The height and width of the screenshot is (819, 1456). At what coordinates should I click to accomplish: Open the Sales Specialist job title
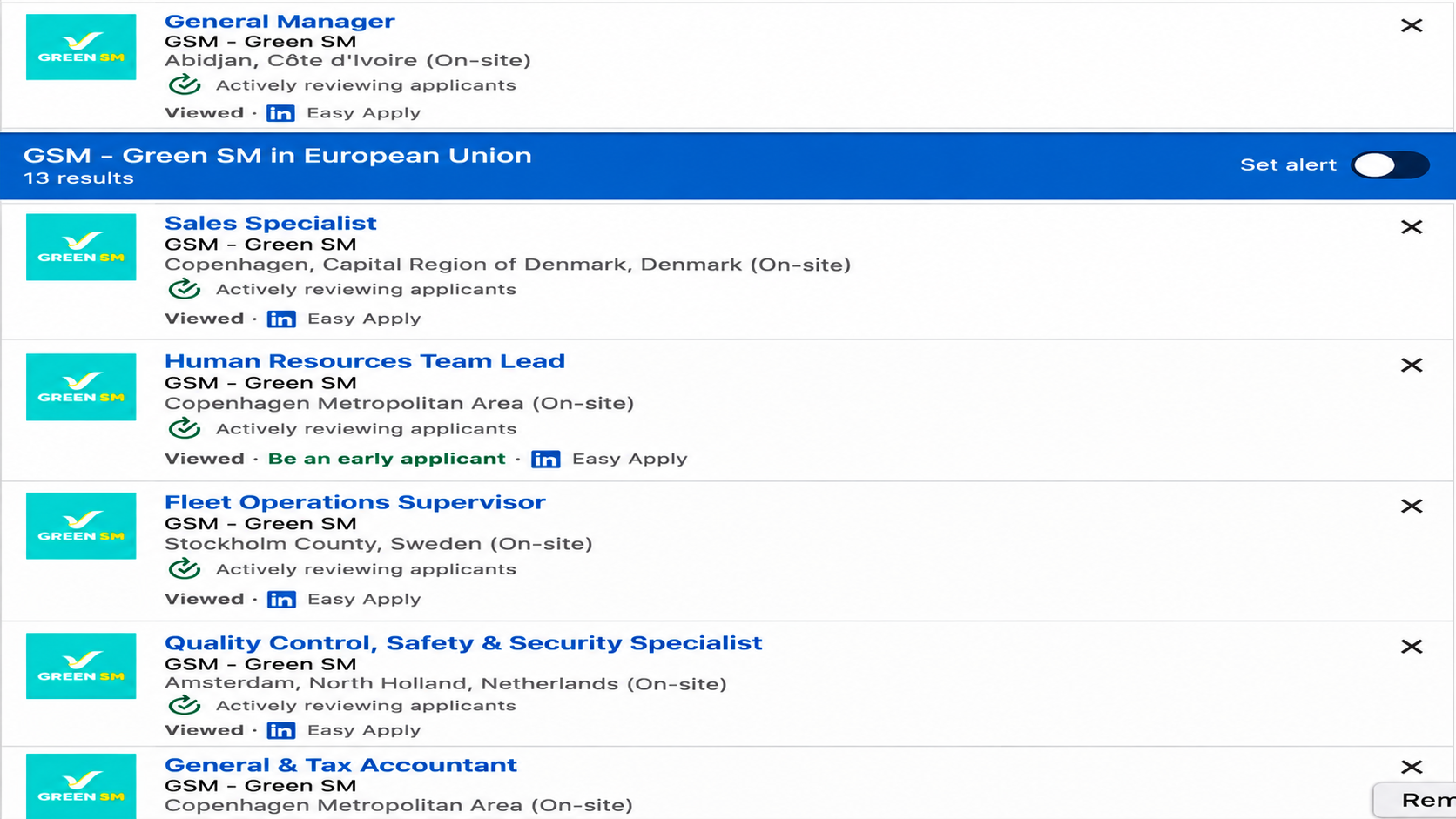click(x=271, y=223)
